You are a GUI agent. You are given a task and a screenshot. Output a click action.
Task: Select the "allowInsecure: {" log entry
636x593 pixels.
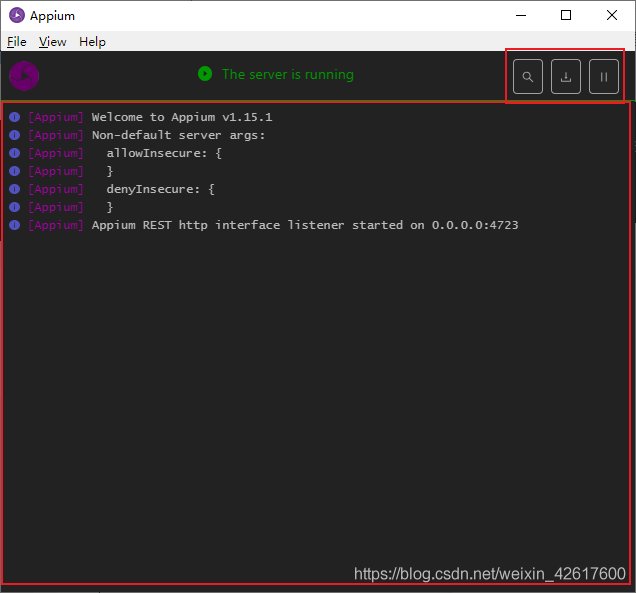tap(163, 153)
